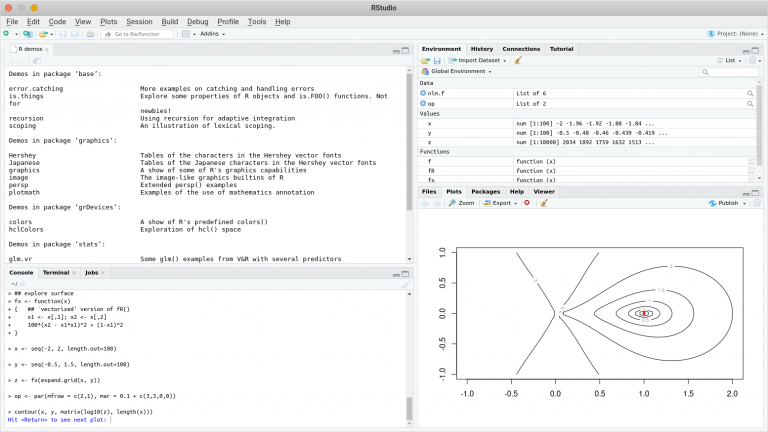The height and width of the screenshot is (432, 768).
Task: Open the Addins dropdown menu
Action: click(x=207, y=34)
